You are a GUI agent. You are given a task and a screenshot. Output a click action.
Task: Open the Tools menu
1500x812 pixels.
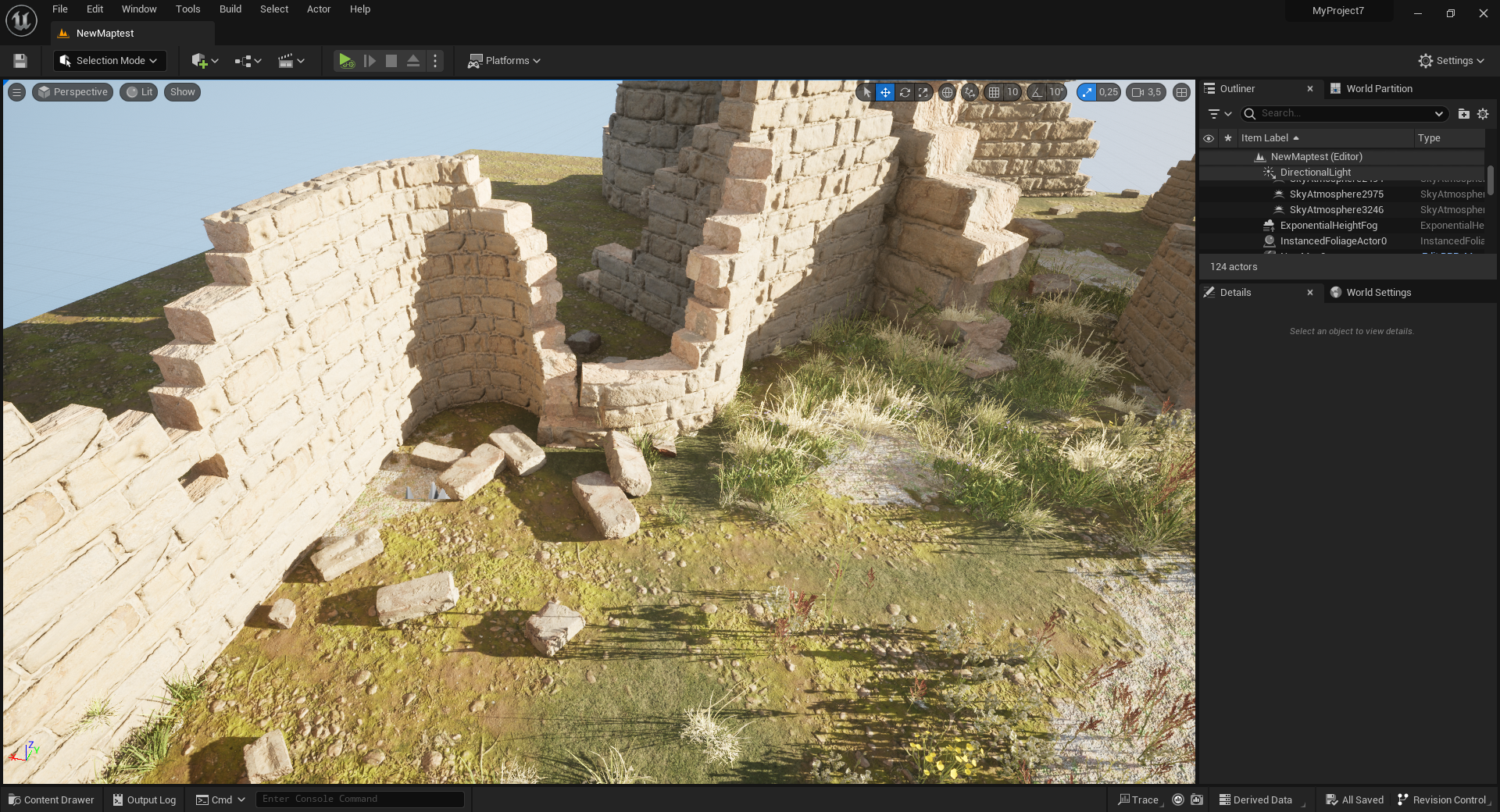187,9
